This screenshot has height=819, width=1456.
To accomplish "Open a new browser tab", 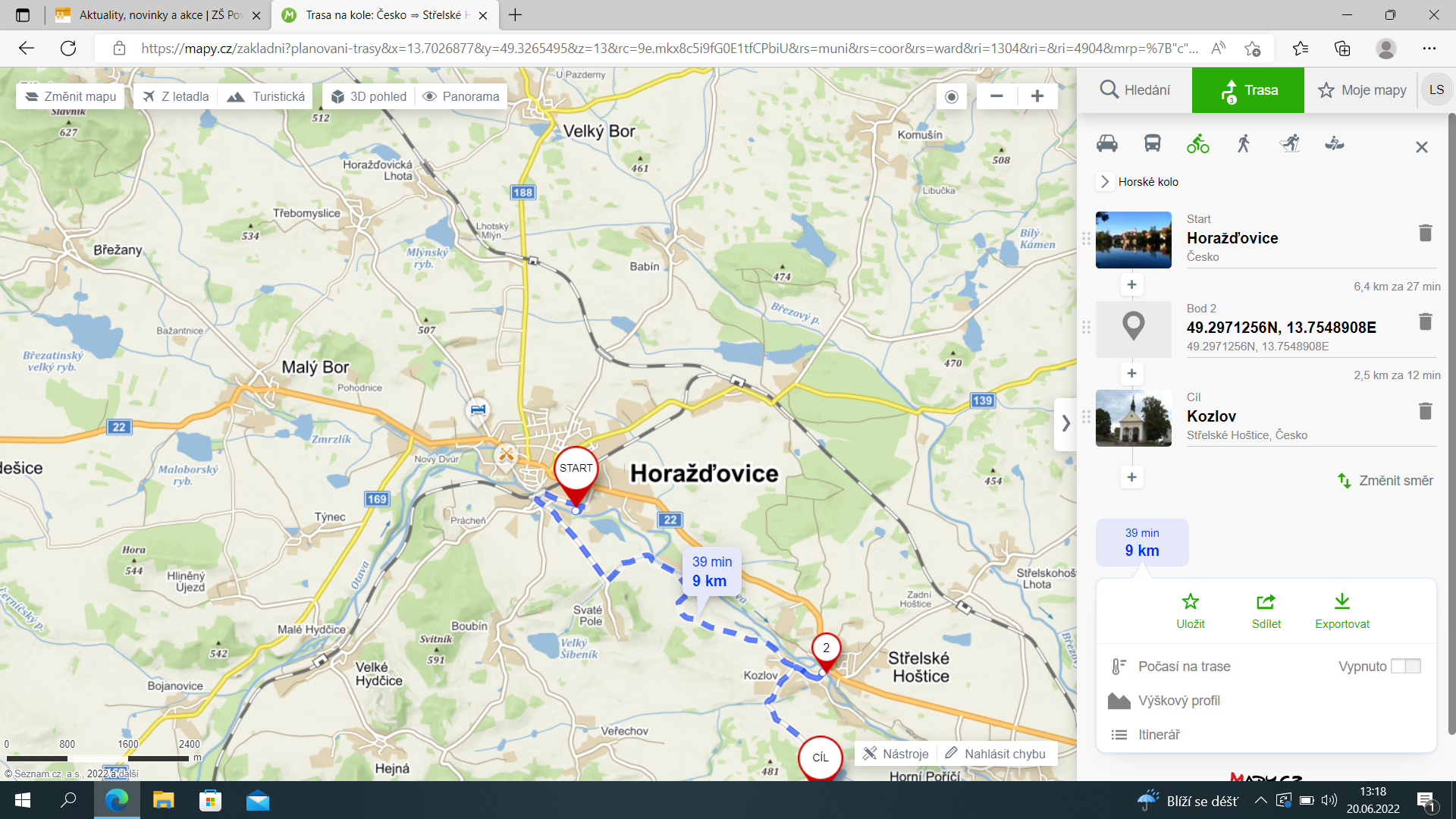I will click(x=516, y=15).
